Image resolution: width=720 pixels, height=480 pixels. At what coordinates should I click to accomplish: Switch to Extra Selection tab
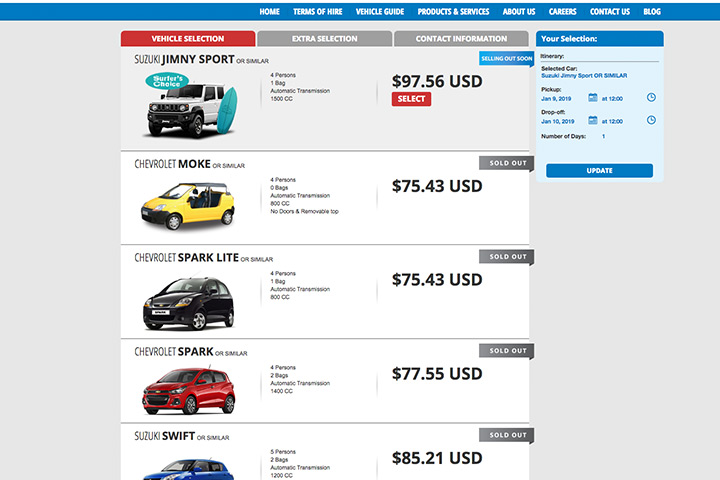coord(325,39)
